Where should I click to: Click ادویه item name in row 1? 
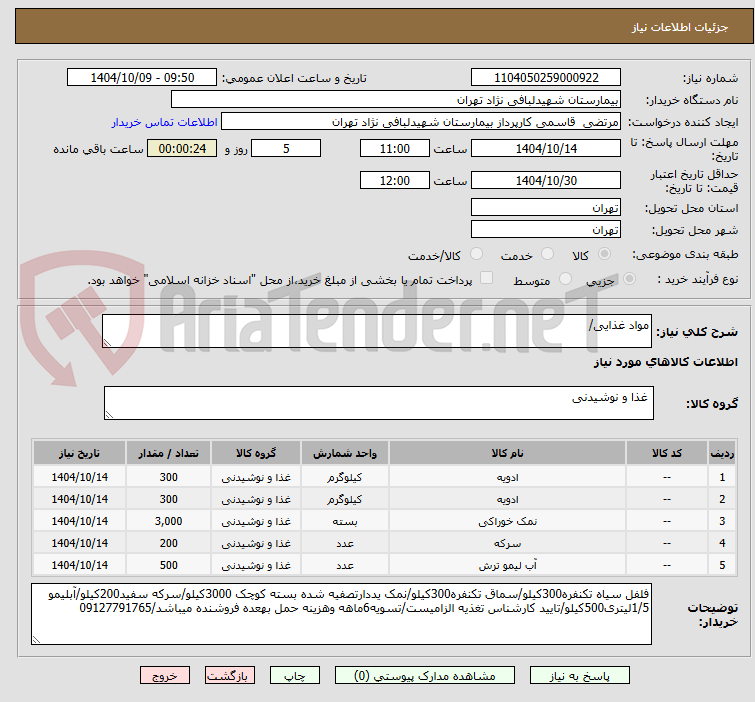point(507,477)
